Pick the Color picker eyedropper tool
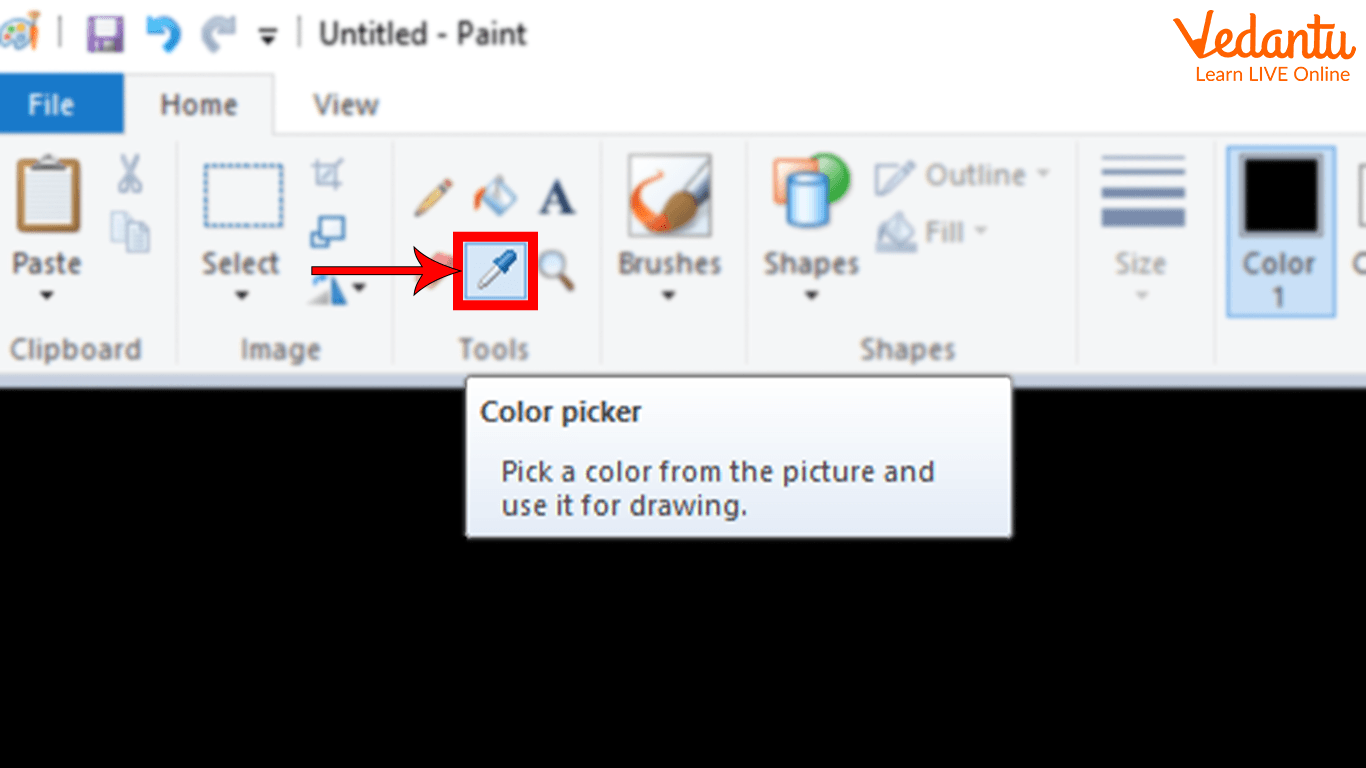1366x768 pixels. coord(496,270)
